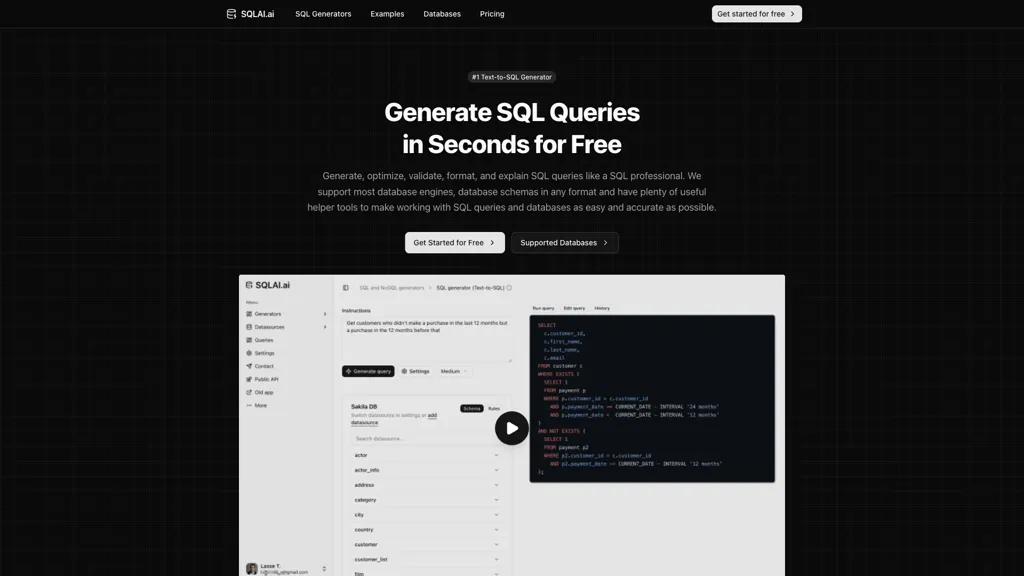Click the Generators icon in the sidebar

click(x=249, y=314)
